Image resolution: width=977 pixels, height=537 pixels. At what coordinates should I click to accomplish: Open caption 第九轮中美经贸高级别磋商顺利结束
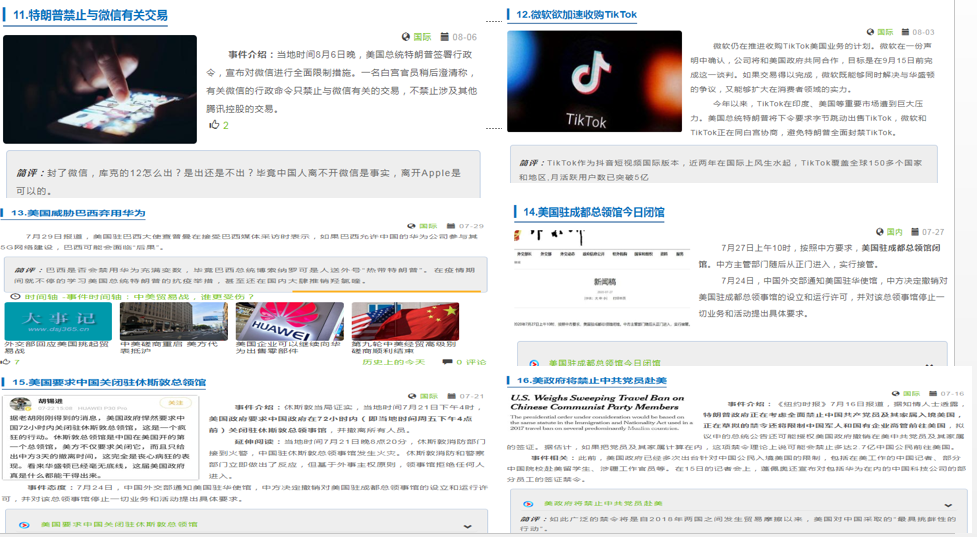pos(404,348)
